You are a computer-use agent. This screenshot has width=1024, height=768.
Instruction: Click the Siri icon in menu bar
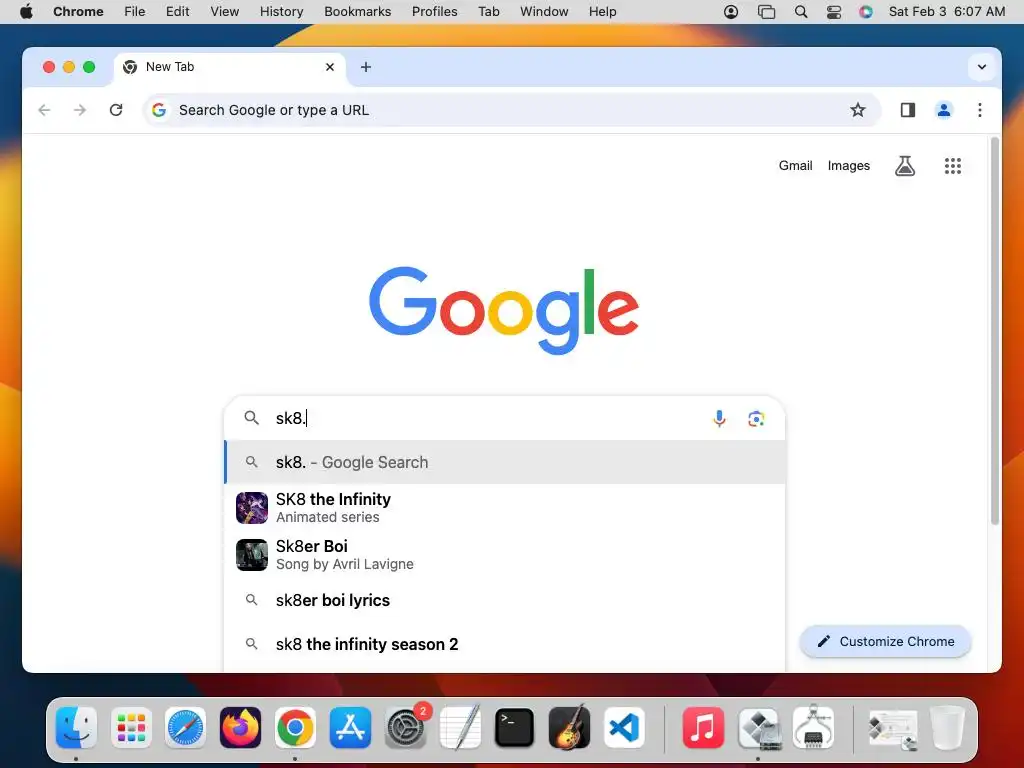[x=865, y=12]
